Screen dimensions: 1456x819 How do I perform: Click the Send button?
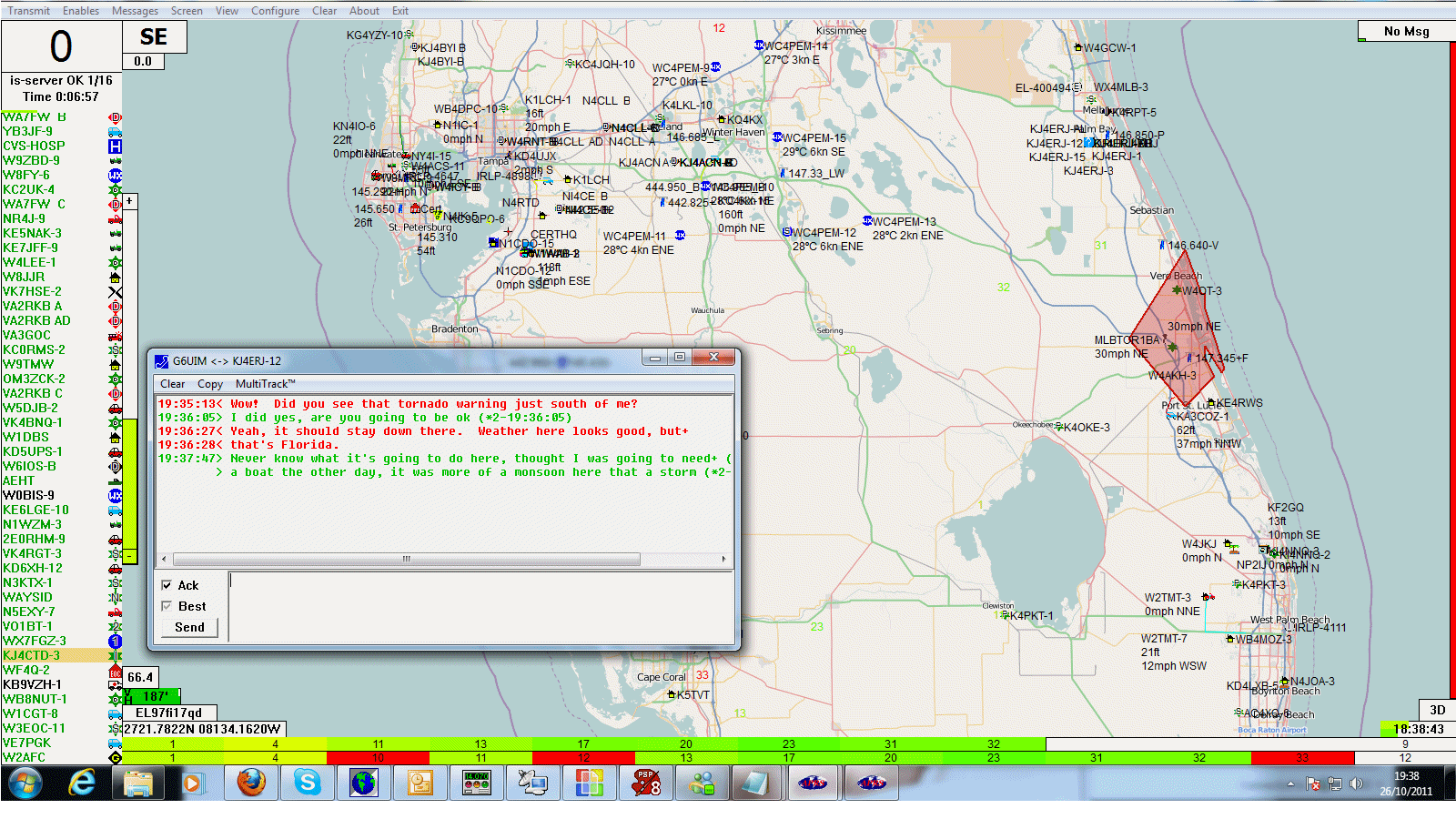189,627
